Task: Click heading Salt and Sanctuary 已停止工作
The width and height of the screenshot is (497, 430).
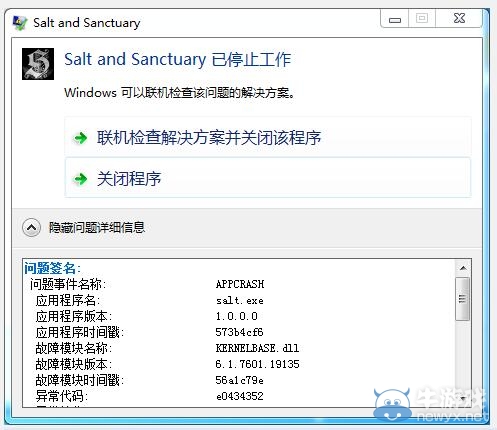Action: point(178,60)
